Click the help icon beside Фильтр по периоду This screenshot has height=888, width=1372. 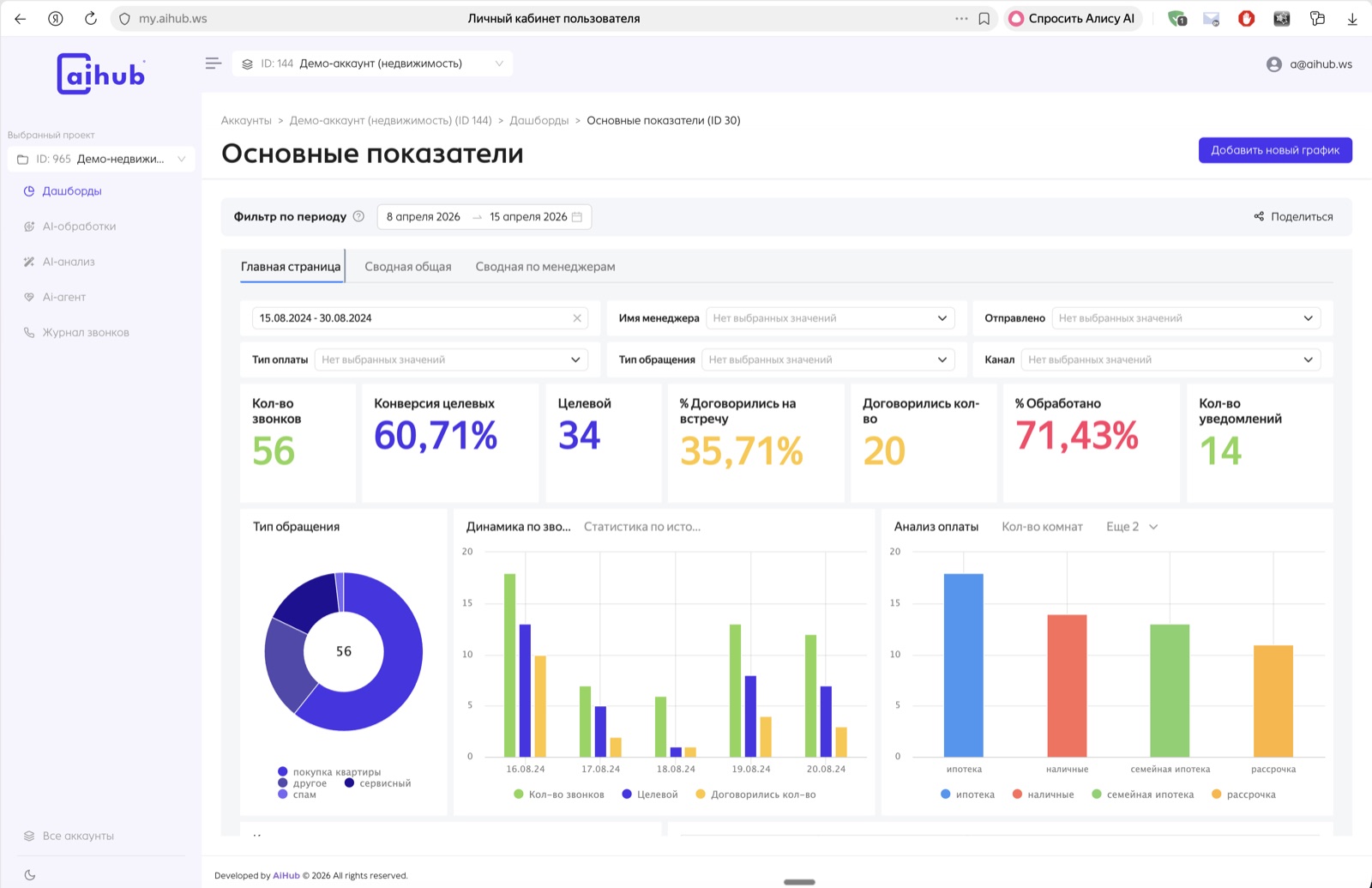point(358,216)
